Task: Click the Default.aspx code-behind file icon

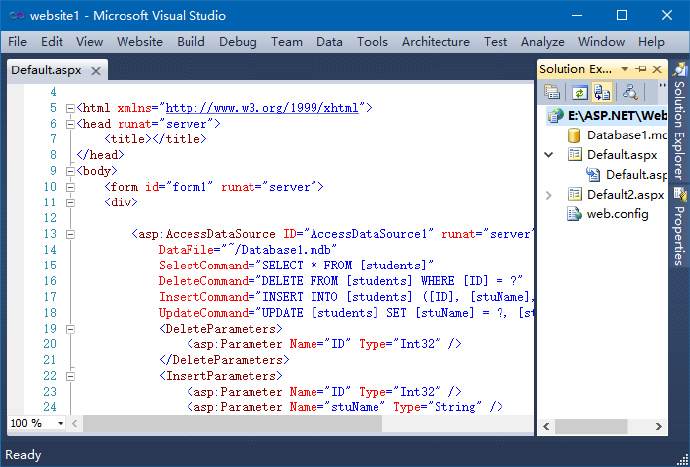Action: pyautogui.click(x=593, y=175)
